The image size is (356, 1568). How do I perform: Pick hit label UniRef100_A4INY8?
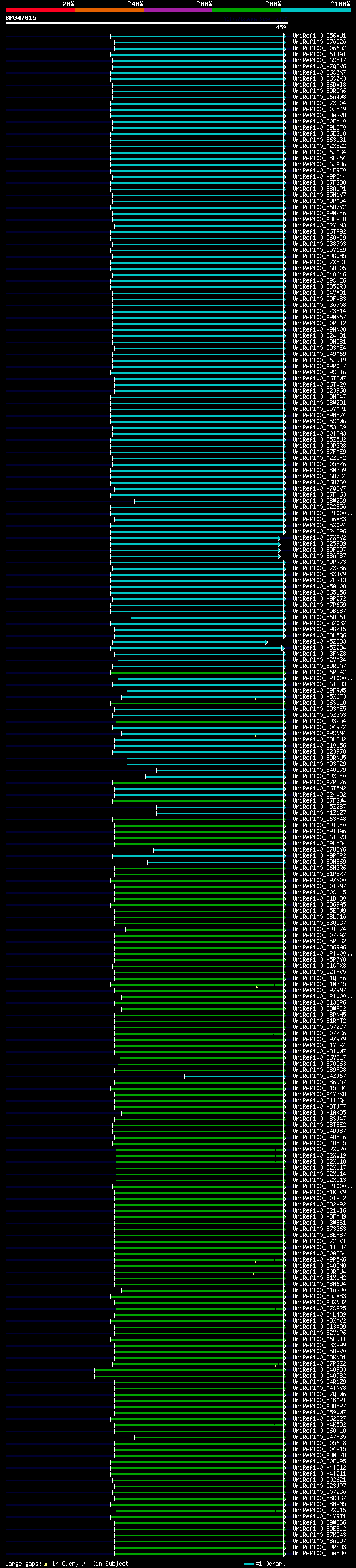point(319,1388)
